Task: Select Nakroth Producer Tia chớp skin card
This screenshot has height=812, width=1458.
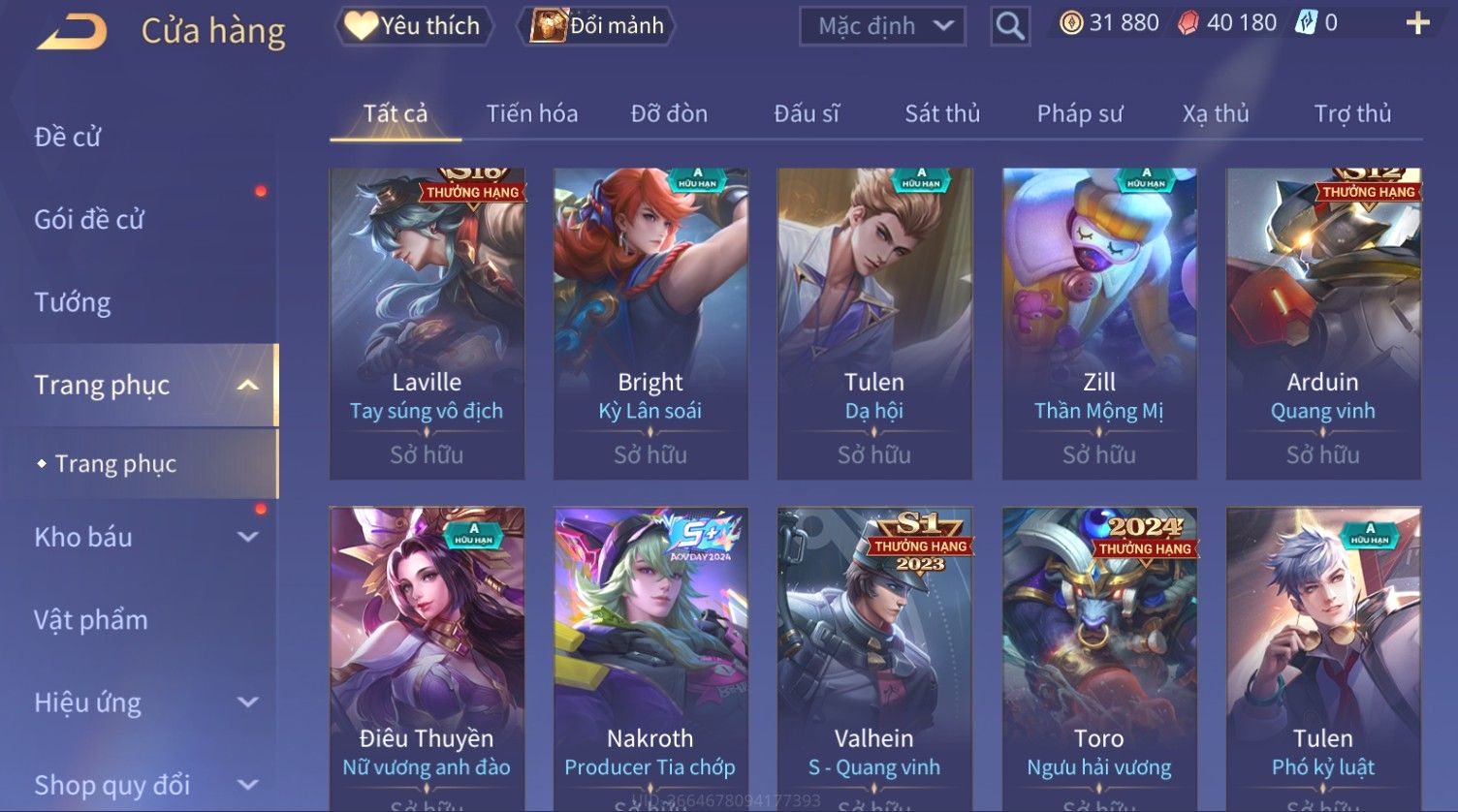Action: tap(650, 659)
